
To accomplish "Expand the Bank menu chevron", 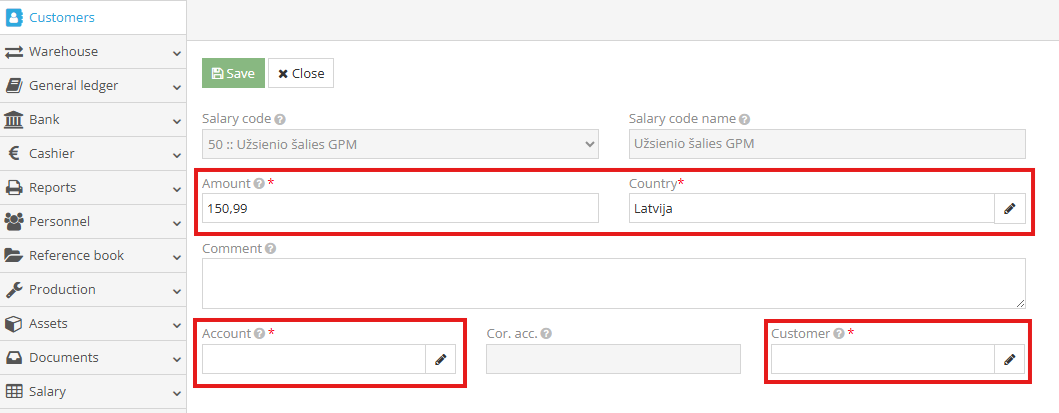I will (x=176, y=121).
